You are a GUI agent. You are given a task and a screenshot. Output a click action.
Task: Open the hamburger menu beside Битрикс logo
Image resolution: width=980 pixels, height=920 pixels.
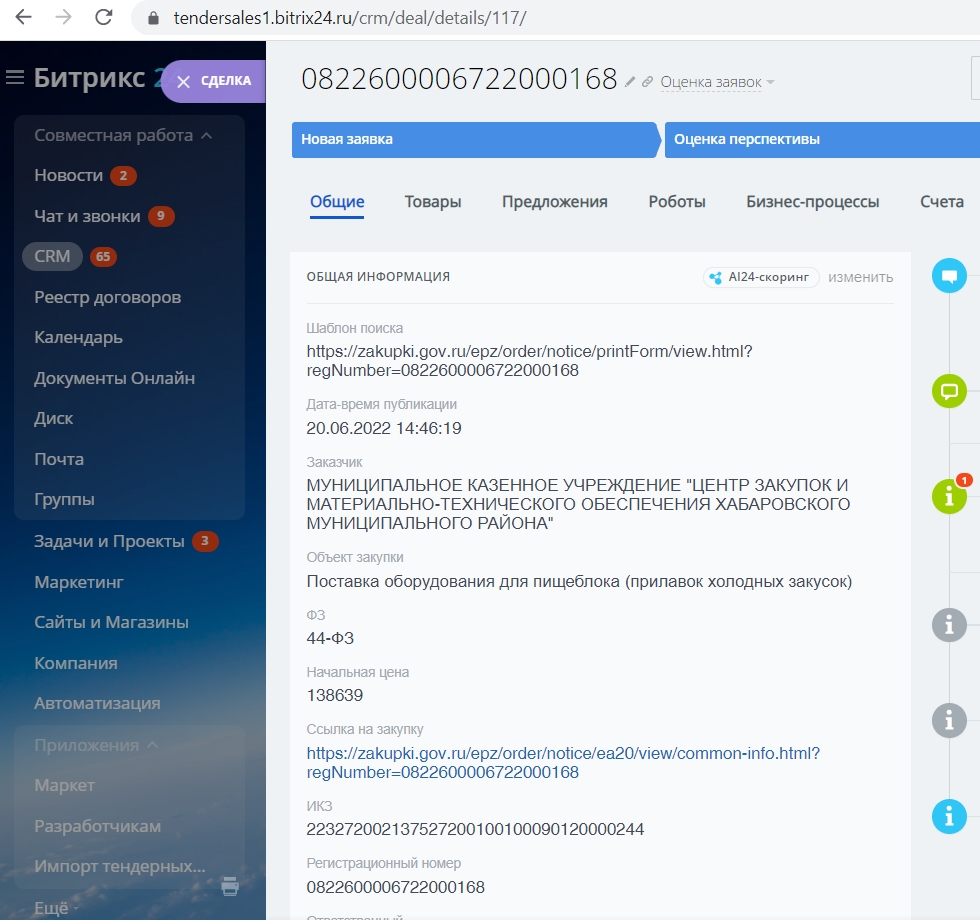click(x=15, y=78)
